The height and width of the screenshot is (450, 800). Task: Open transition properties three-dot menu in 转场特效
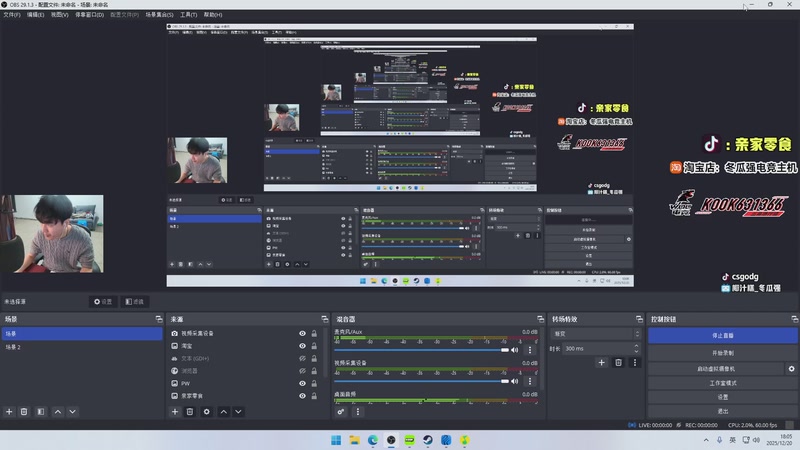(x=635, y=363)
